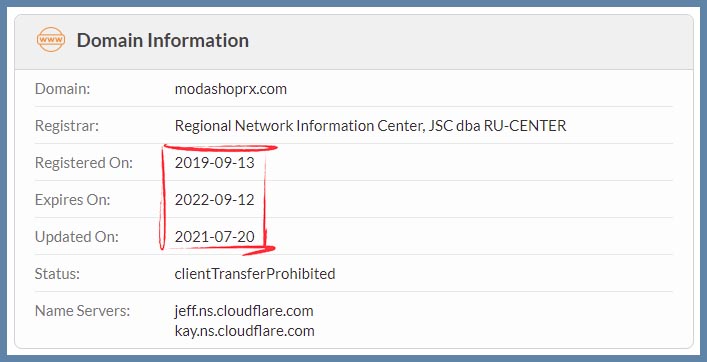Select the modashoprx.com domain value

pyautogui.click(x=230, y=89)
